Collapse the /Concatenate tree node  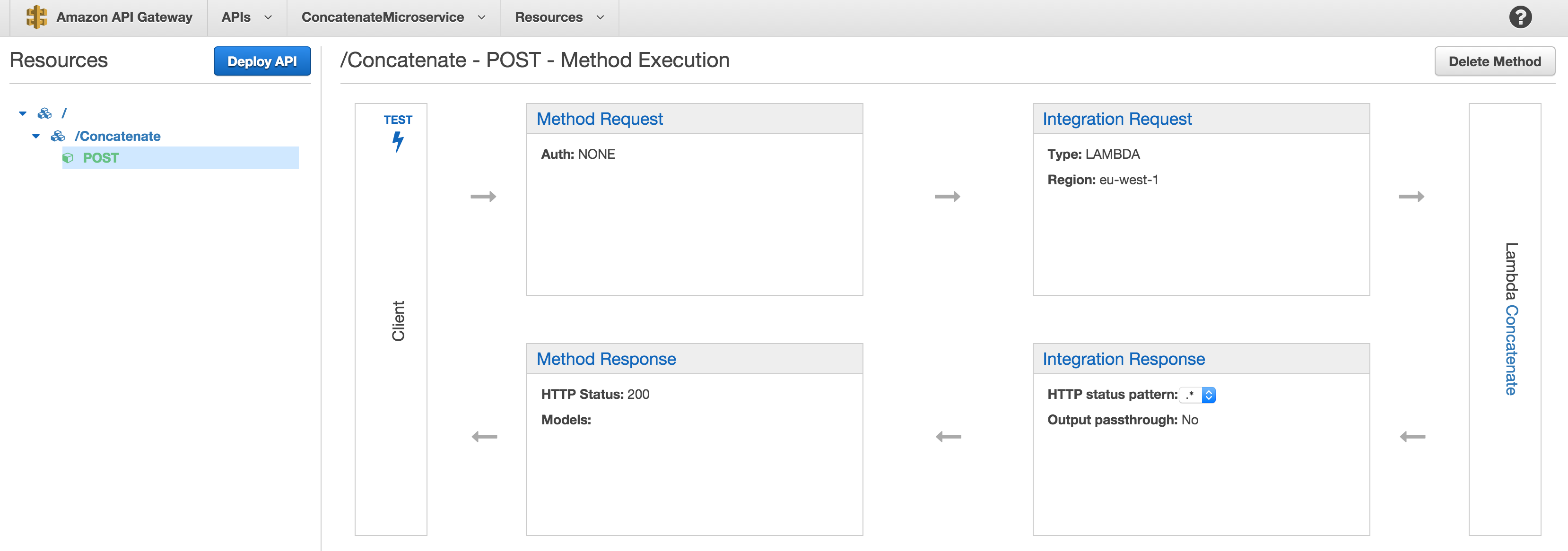pyautogui.click(x=36, y=136)
